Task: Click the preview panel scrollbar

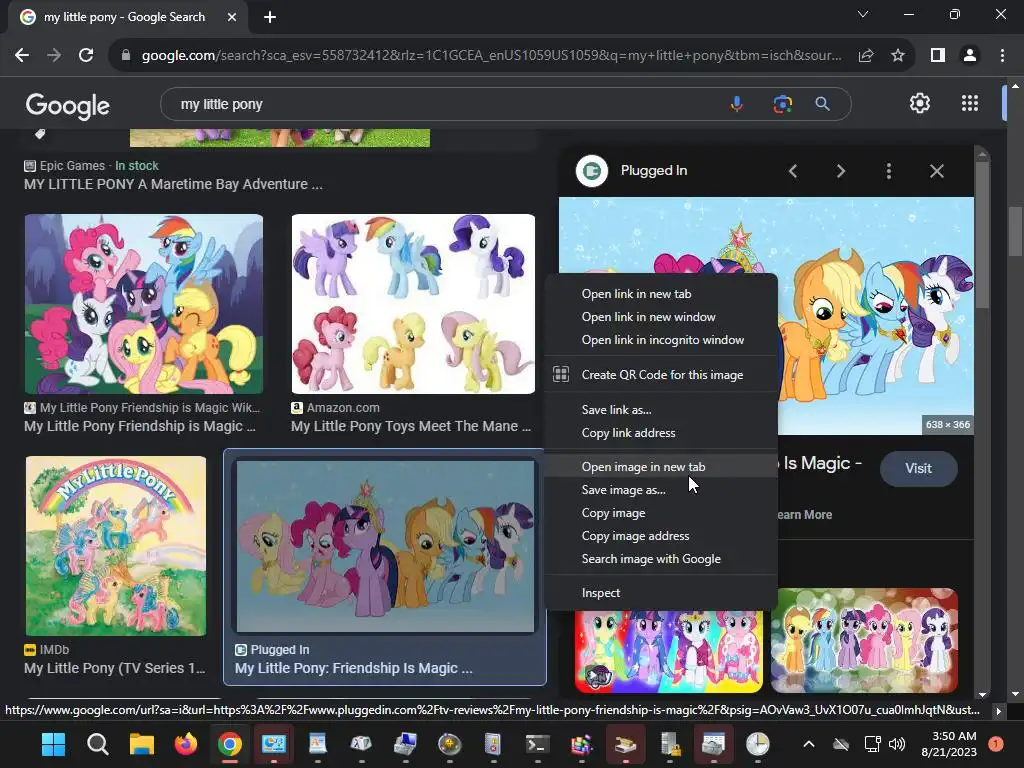Action: point(981,235)
